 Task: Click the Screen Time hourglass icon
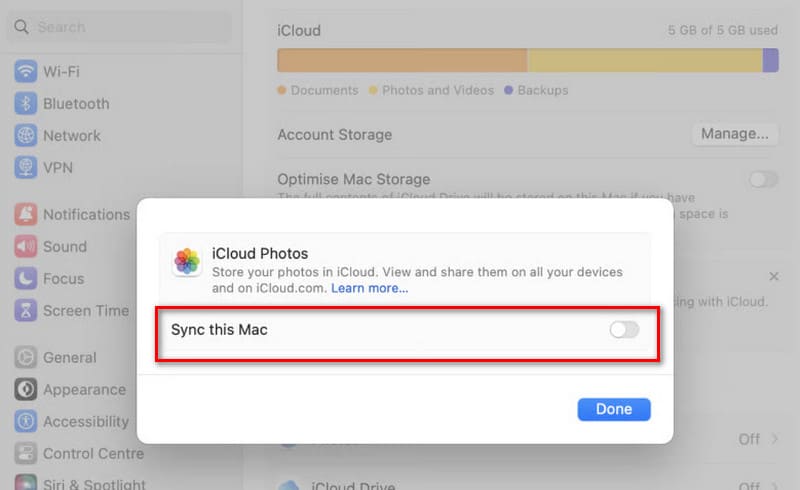pyautogui.click(x=26, y=310)
